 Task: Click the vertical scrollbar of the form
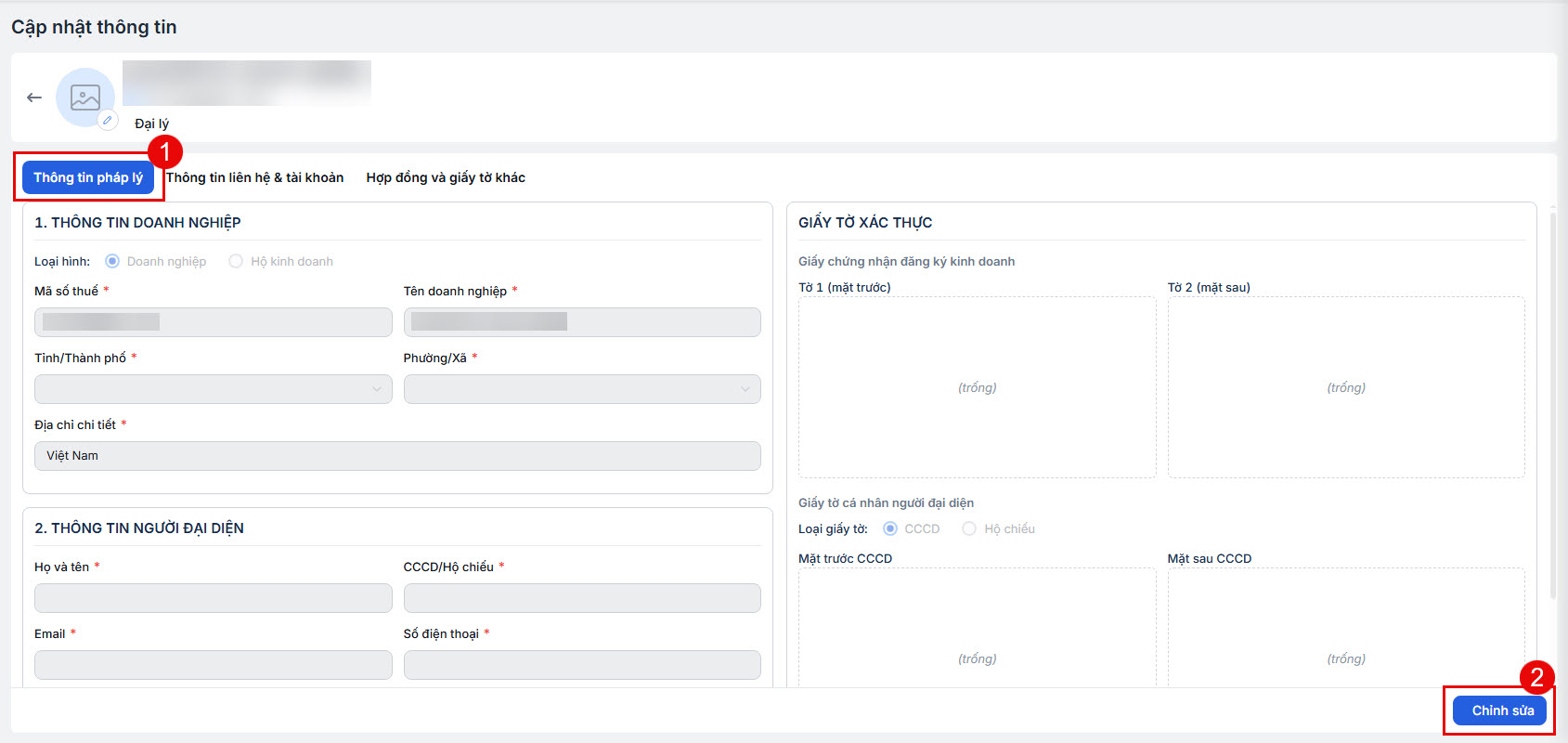(x=1553, y=406)
